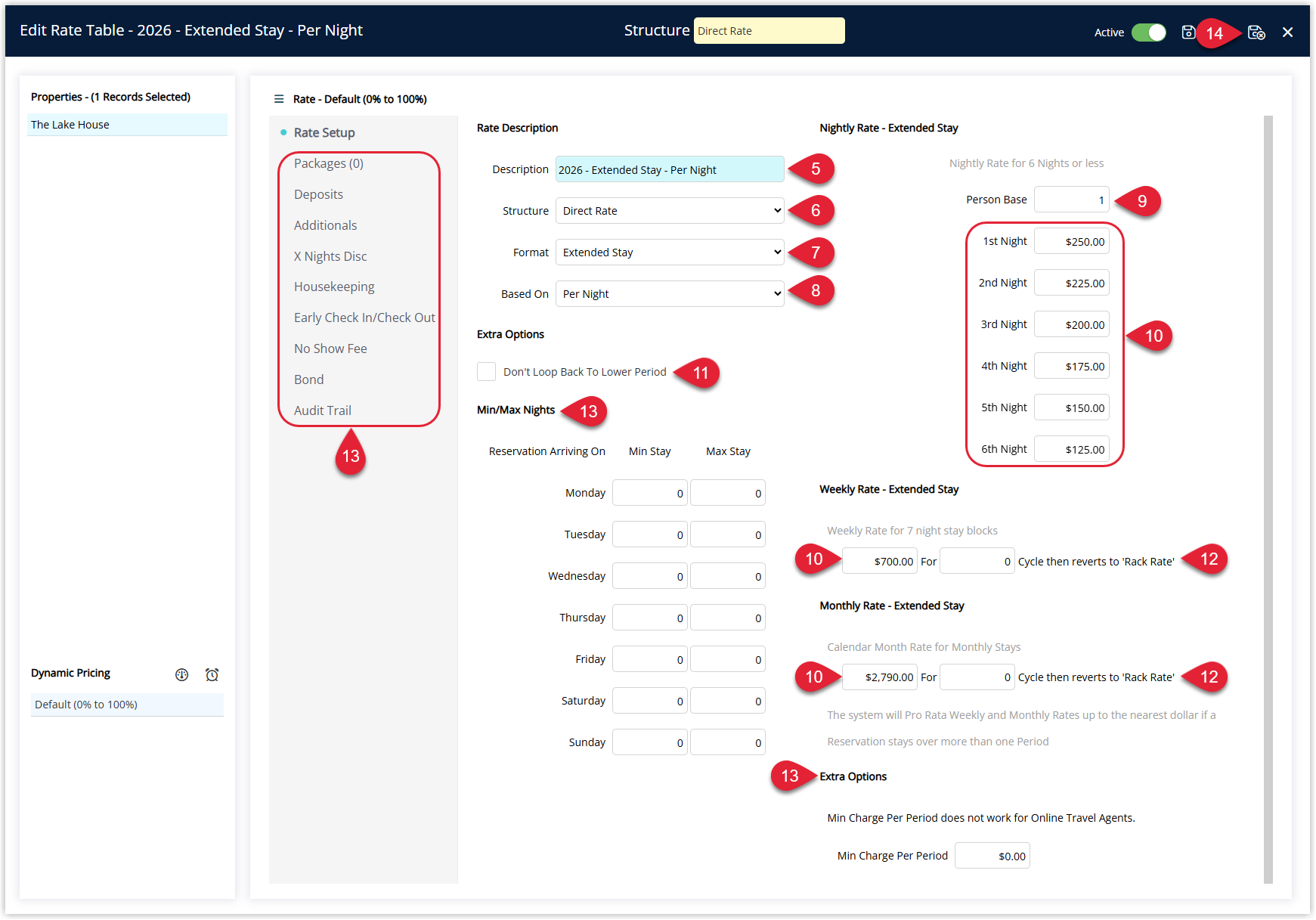Click the Rate - Default (0% to 100%) heading
The width and height of the screenshot is (1316, 920).
tap(360, 99)
